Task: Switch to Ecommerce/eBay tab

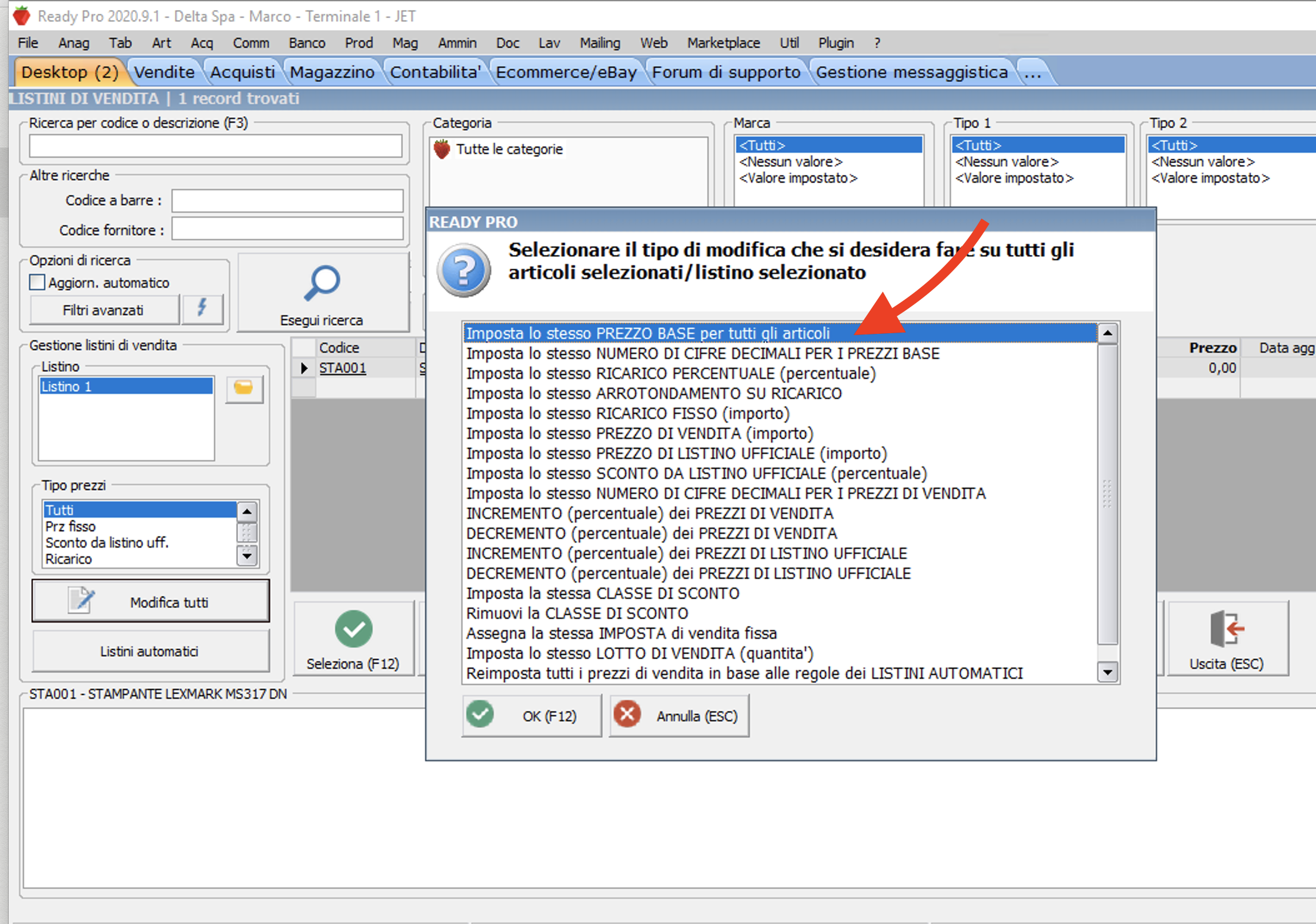Action: 566,72
